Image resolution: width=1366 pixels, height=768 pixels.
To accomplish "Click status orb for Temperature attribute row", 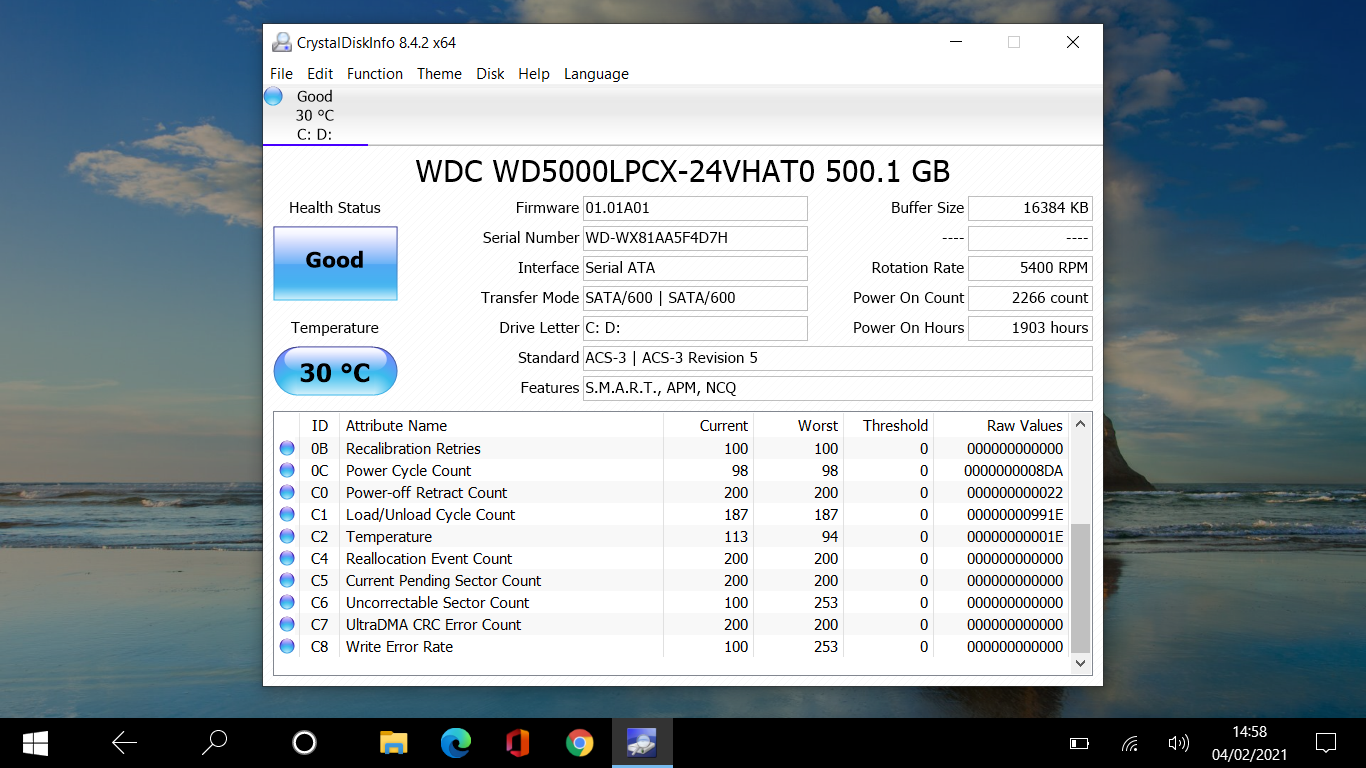I will pyautogui.click(x=287, y=537).
